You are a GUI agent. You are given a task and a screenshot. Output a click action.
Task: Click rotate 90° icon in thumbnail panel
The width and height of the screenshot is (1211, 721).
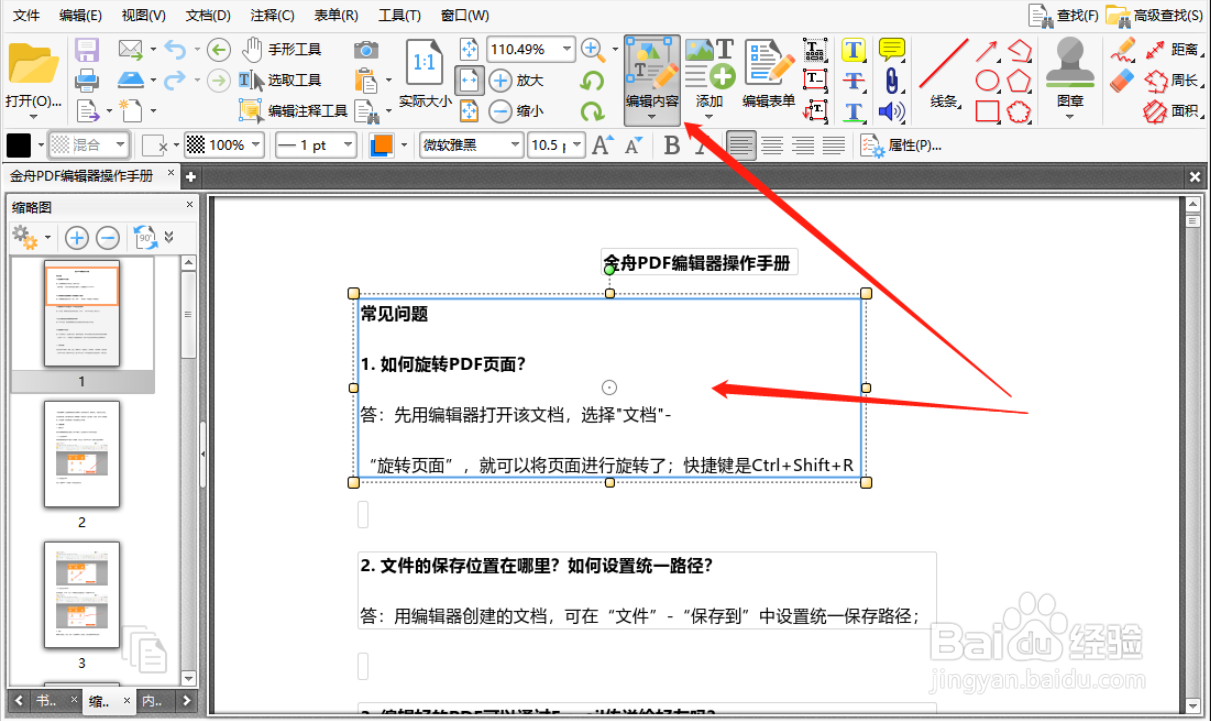(145, 238)
